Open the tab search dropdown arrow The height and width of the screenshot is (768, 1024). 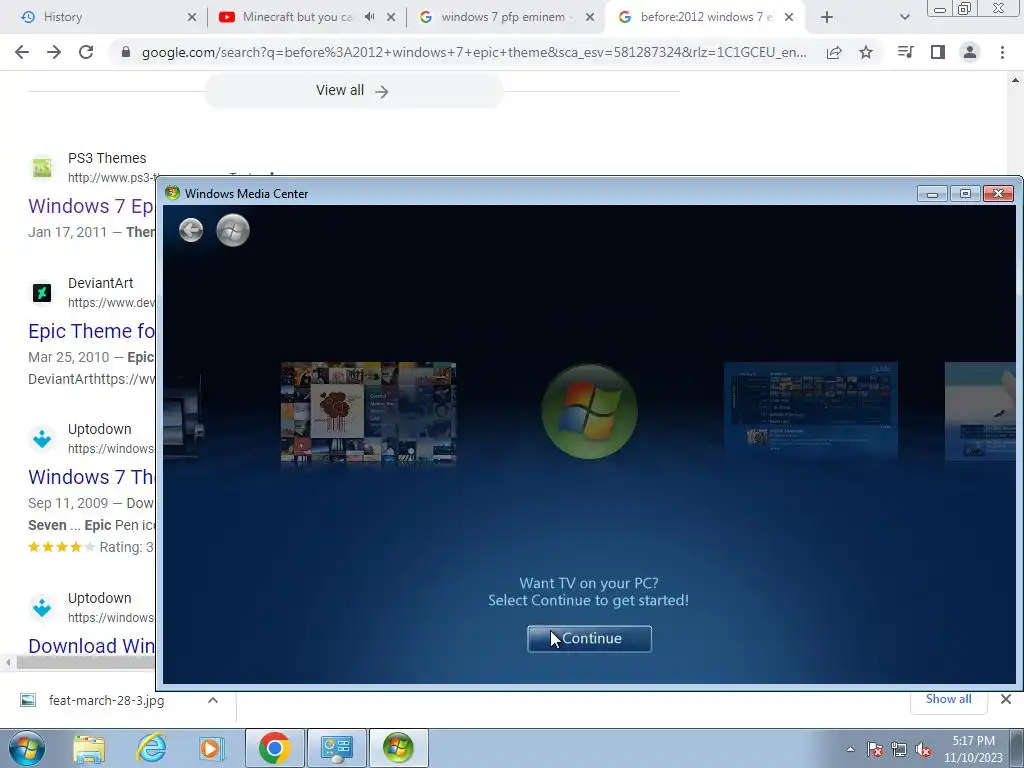[904, 17]
